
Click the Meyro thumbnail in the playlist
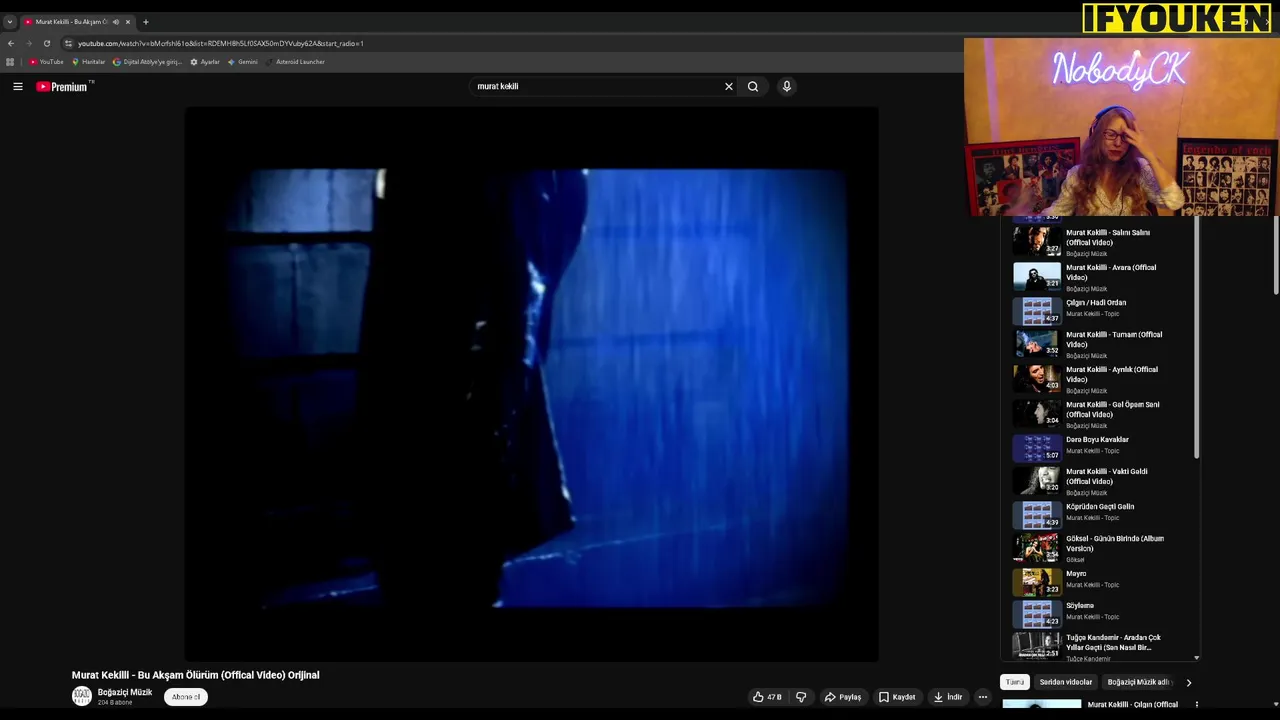pos(1037,581)
